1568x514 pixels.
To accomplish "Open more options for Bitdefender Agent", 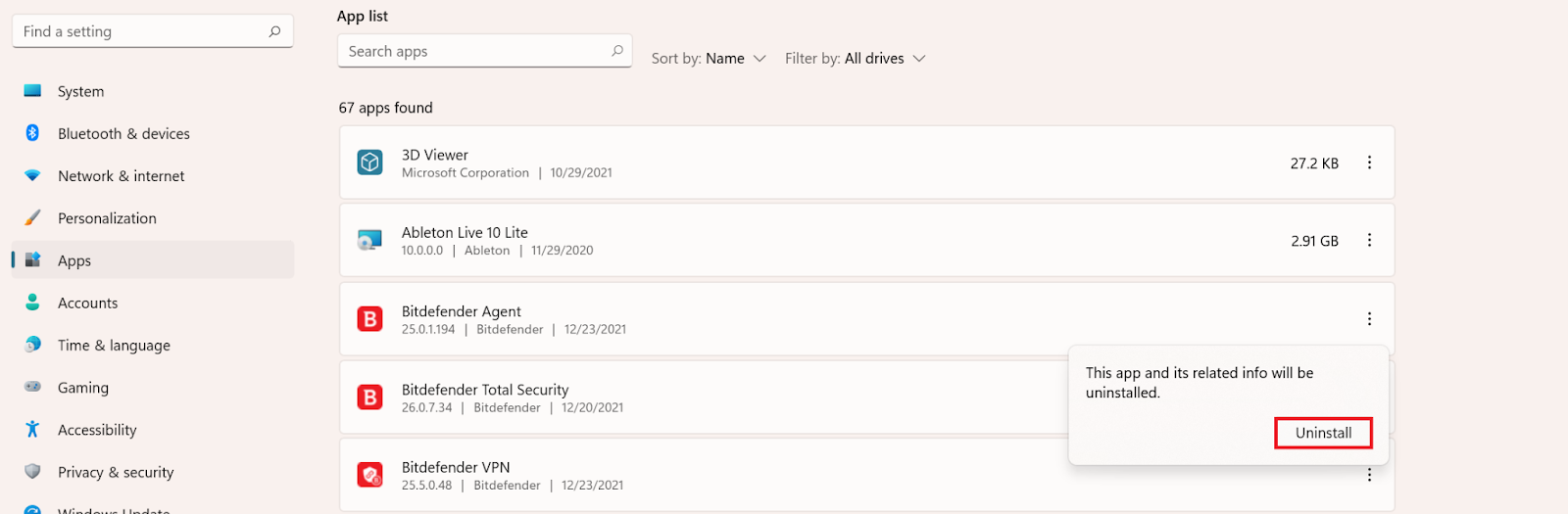I will 1369,319.
